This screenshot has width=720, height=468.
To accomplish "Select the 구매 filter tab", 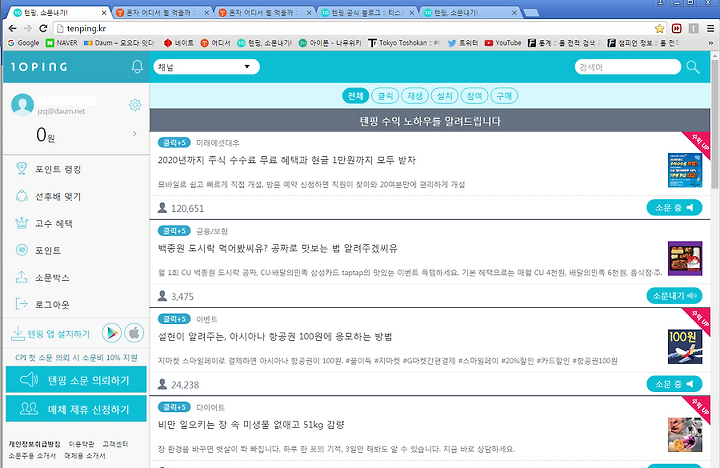I will point(504,96).
